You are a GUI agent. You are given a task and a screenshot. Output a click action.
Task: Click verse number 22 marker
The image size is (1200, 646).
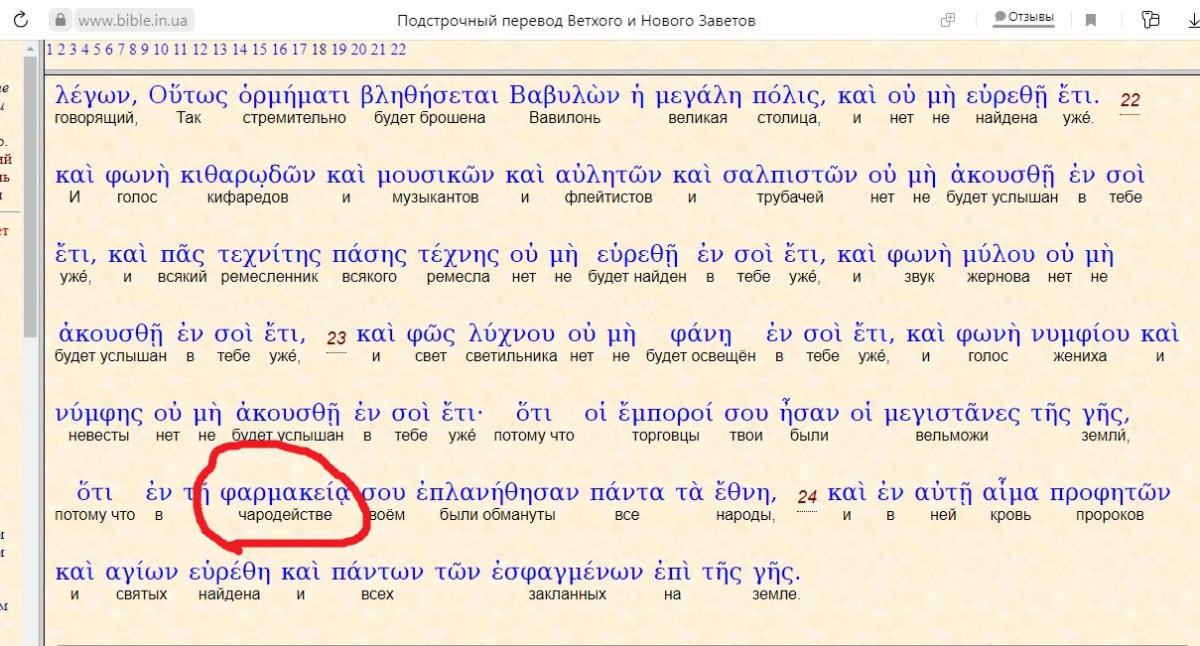click(1130, 101)
